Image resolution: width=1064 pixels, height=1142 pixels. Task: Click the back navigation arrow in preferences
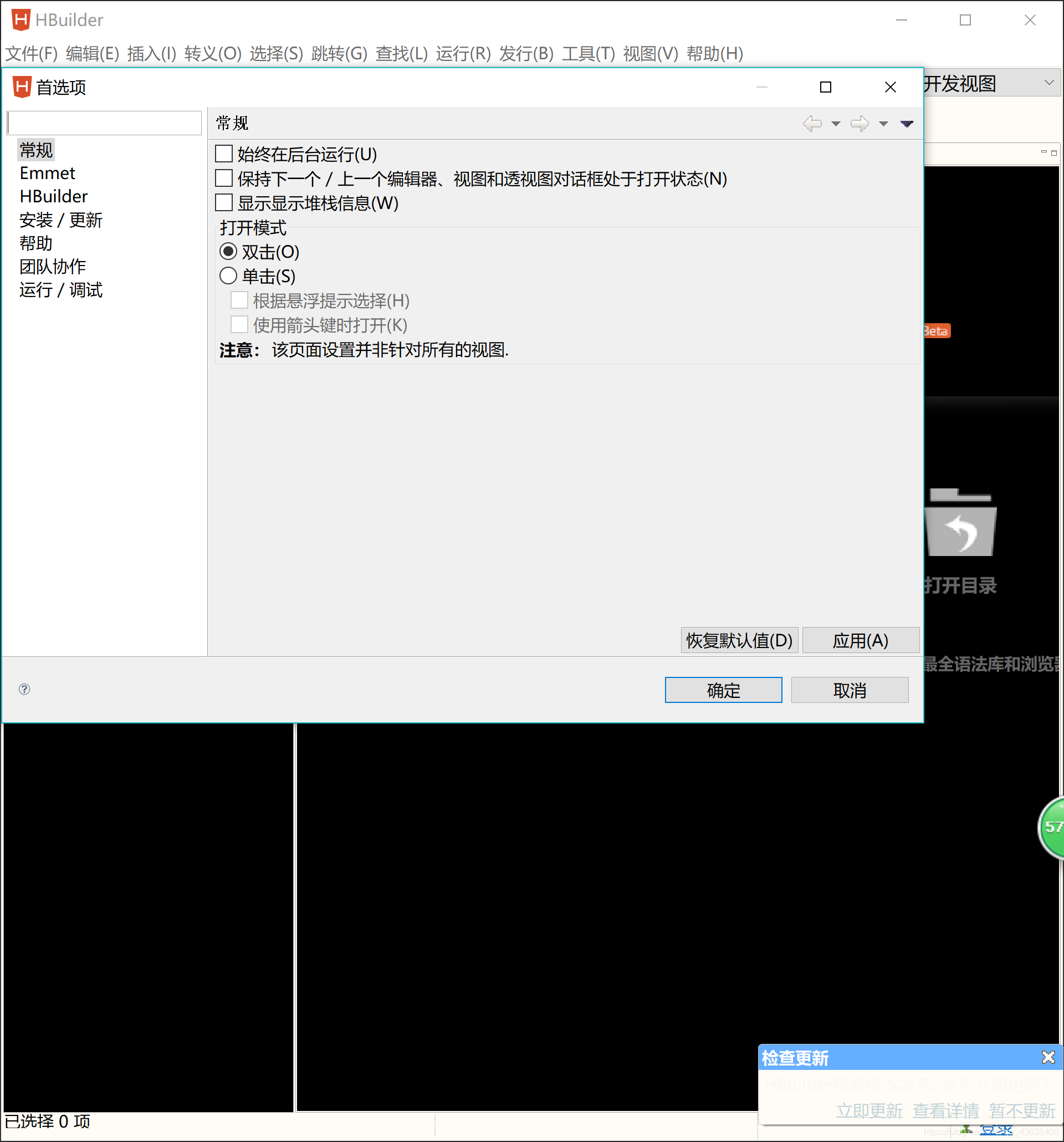click(x=812, y=124)
